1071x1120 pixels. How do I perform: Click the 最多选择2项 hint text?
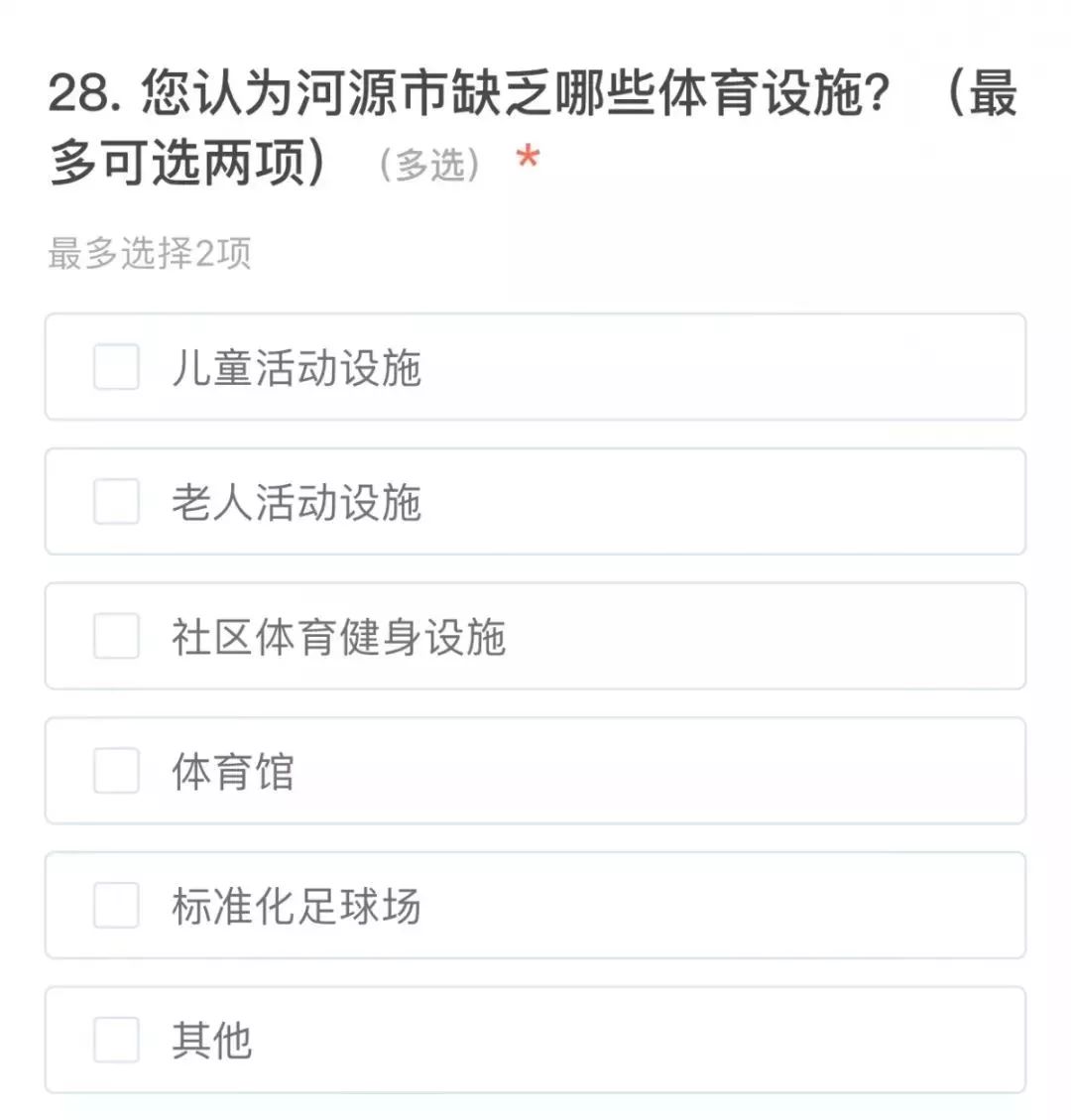149,253
